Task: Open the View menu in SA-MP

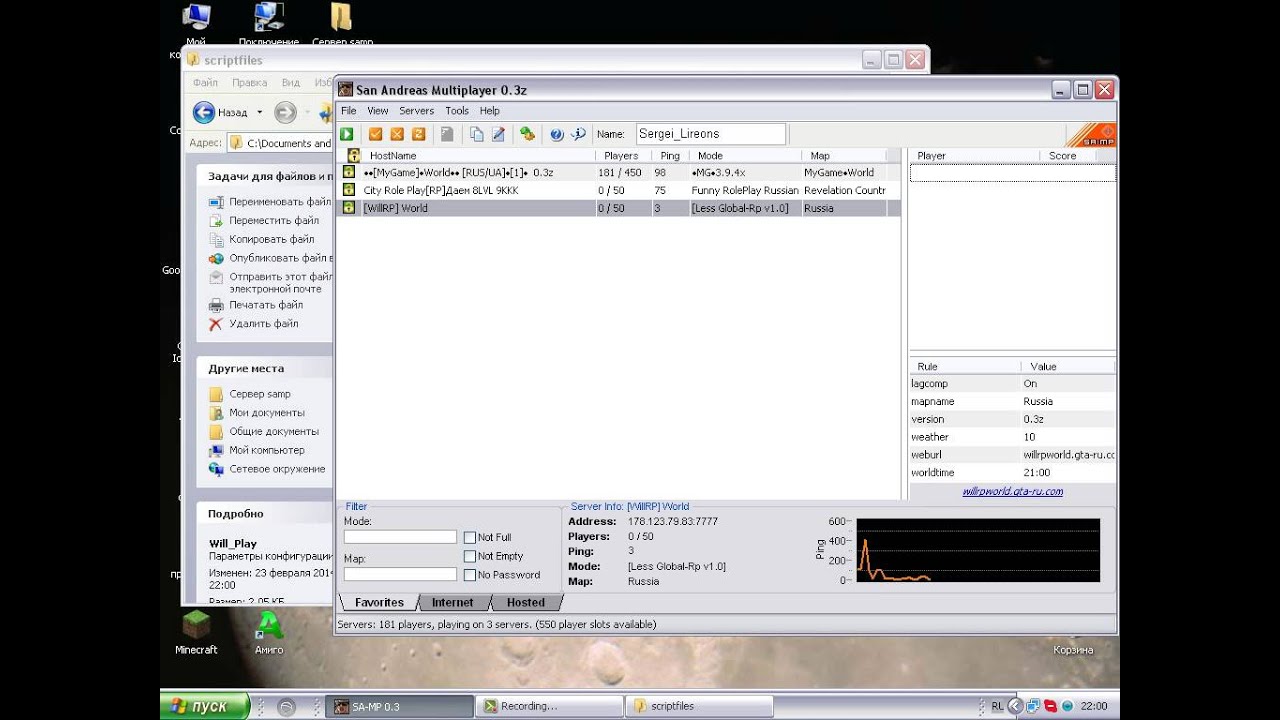Action: (378, 111)
